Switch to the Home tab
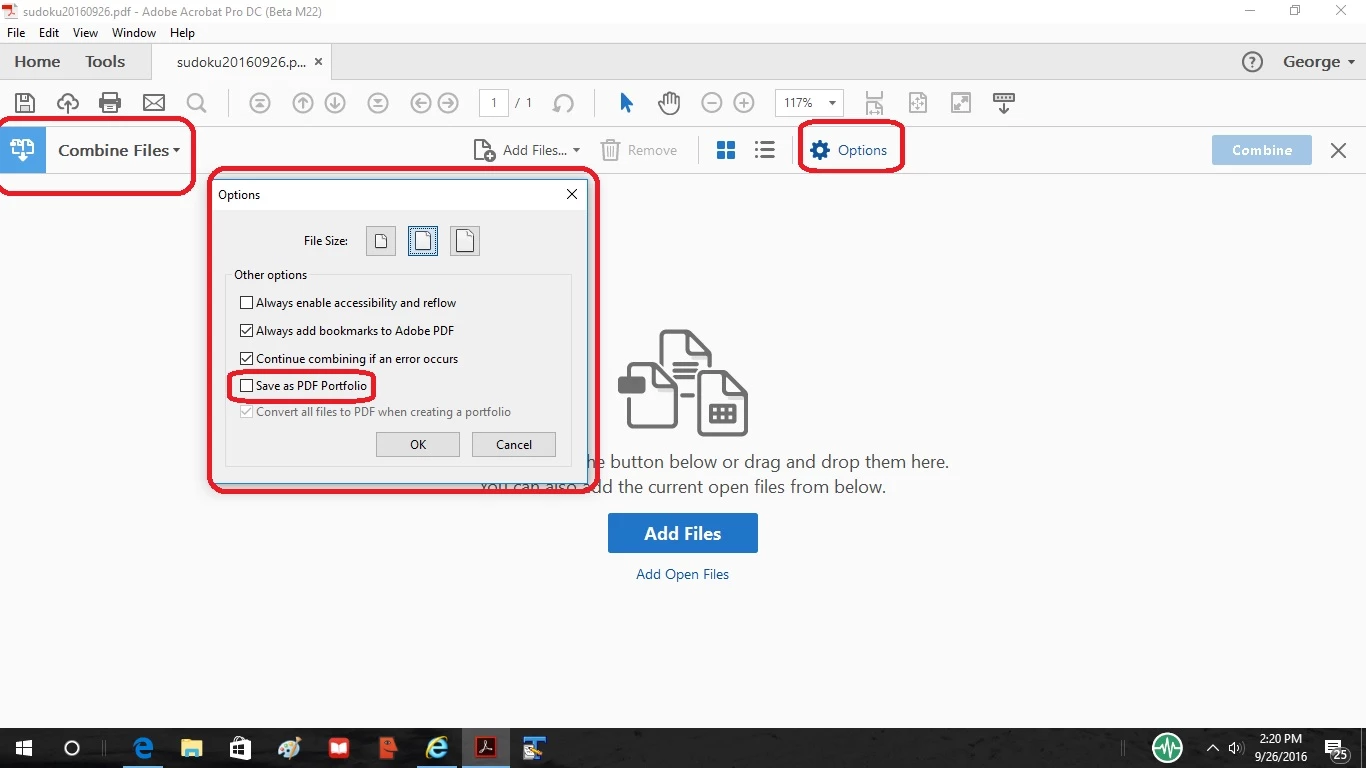This screenshot has width=1366, height=768. (x=37, y=62)
